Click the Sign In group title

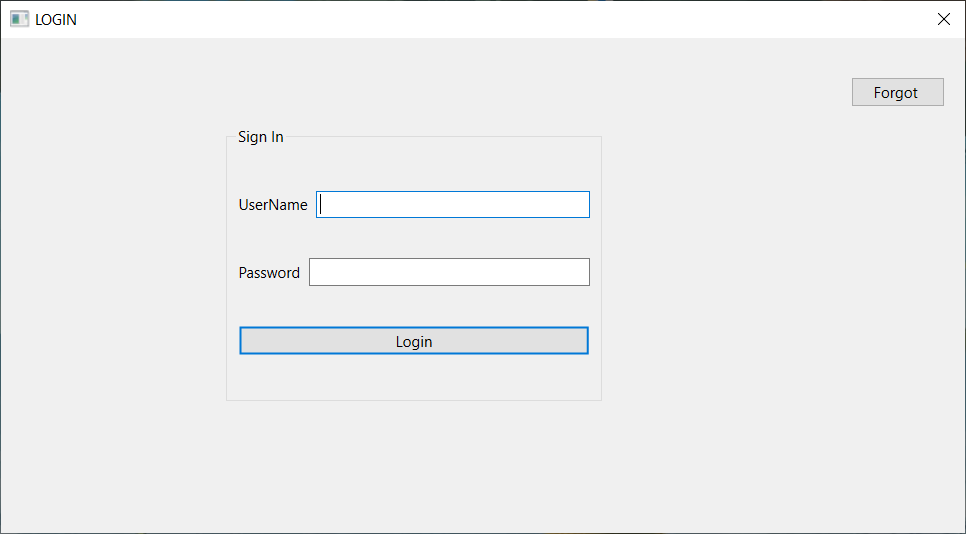261,137
